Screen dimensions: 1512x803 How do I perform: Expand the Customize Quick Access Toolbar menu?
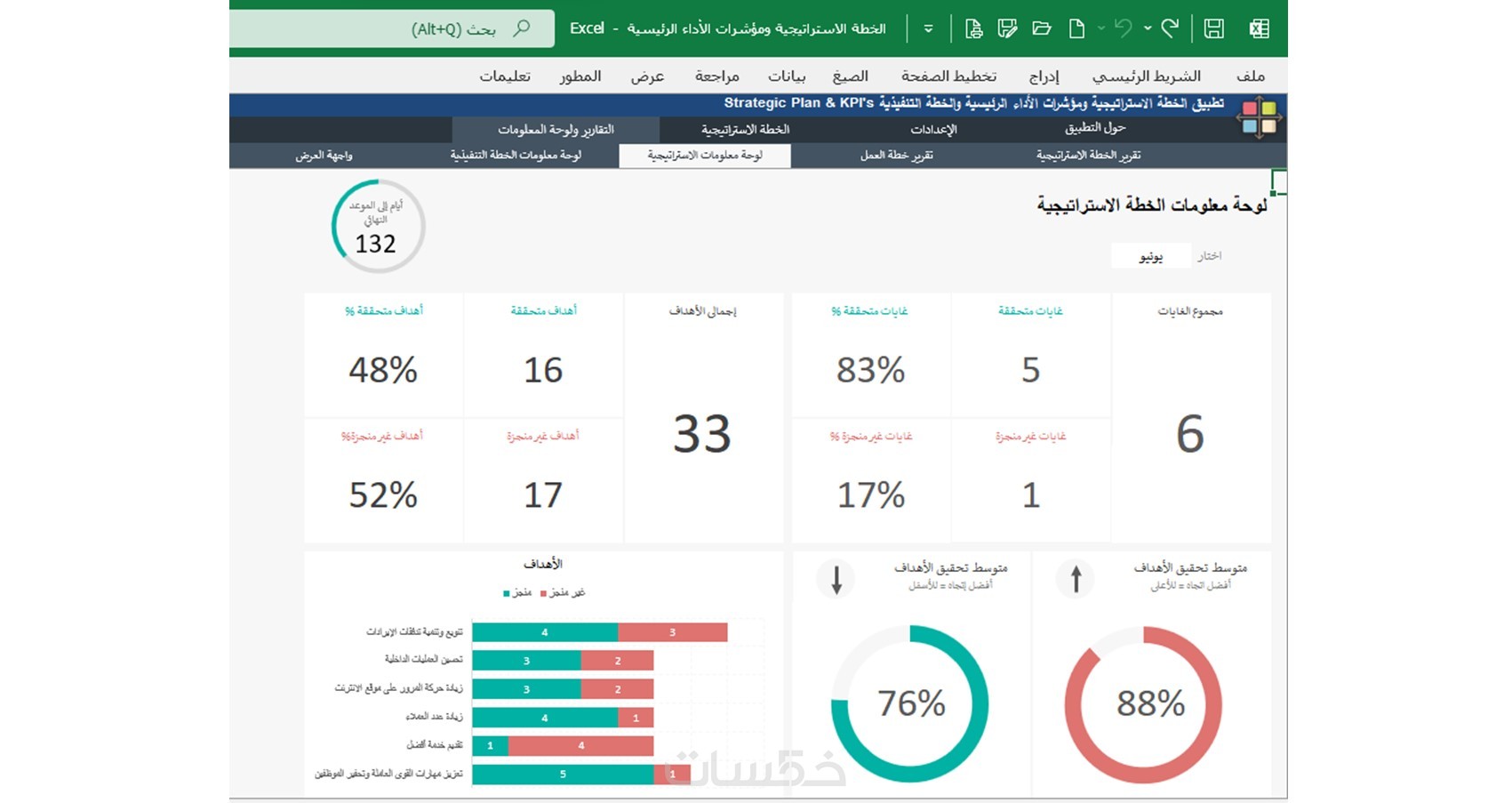pos(928,28)
